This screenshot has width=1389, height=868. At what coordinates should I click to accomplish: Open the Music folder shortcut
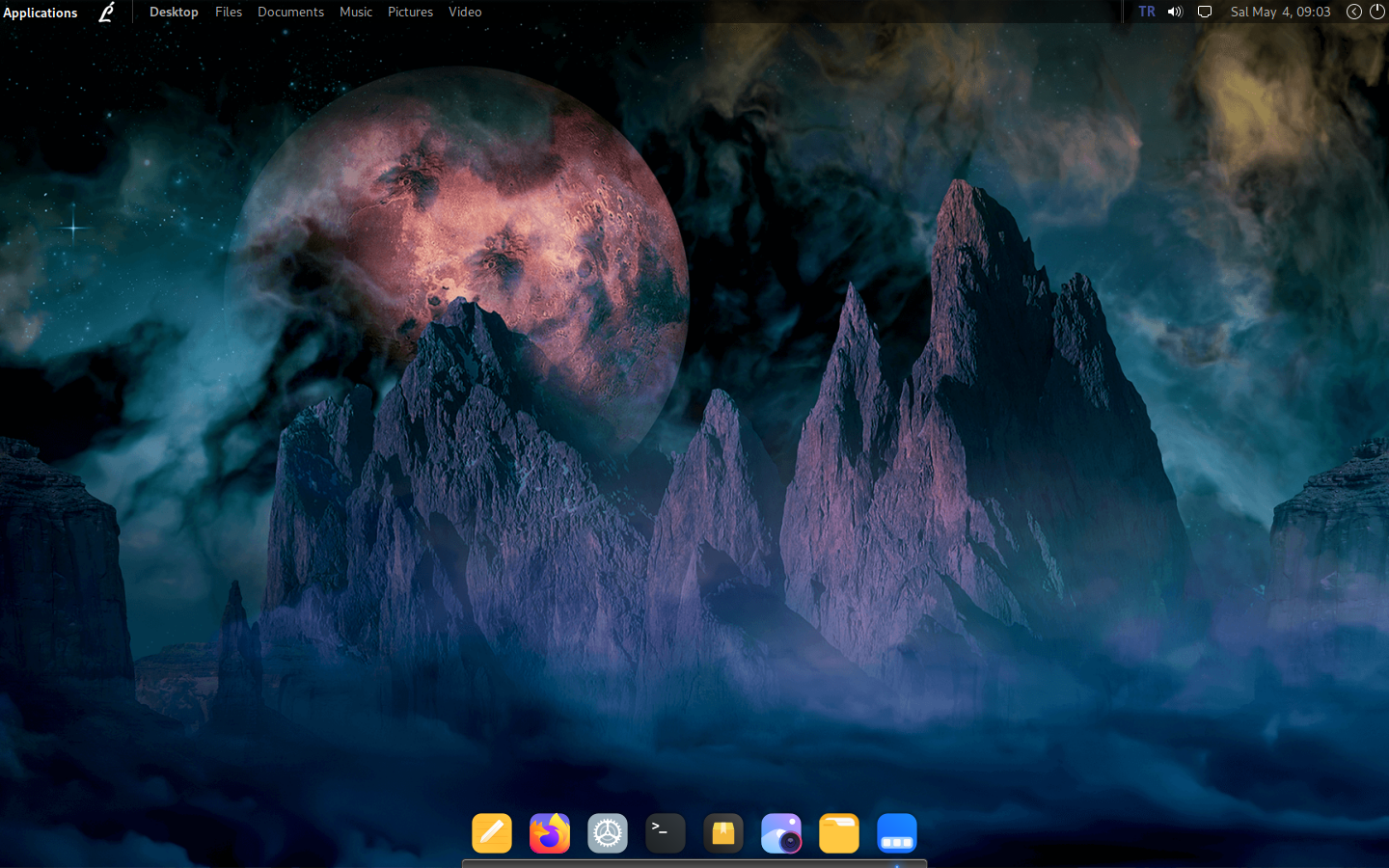click(x=356, y=12)
